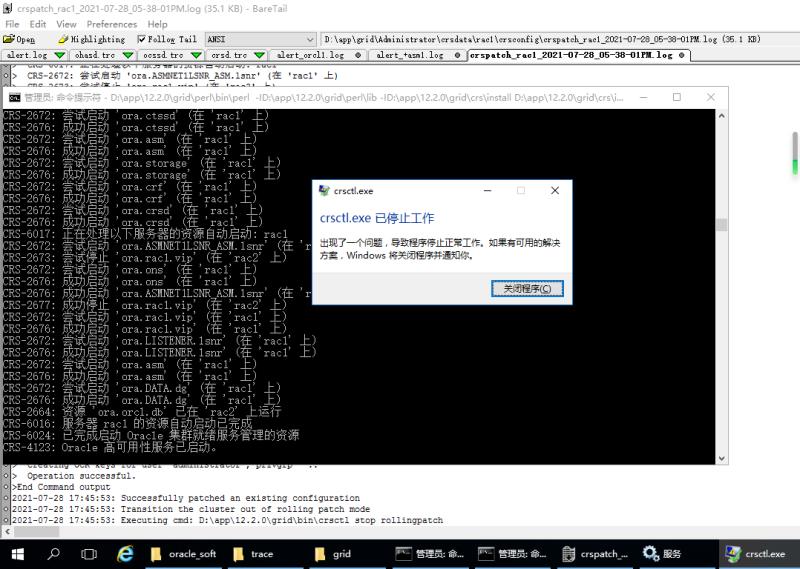Click status dot on alert_+asm1.log tab
The image size is (800, 569).
pos(458,55)
